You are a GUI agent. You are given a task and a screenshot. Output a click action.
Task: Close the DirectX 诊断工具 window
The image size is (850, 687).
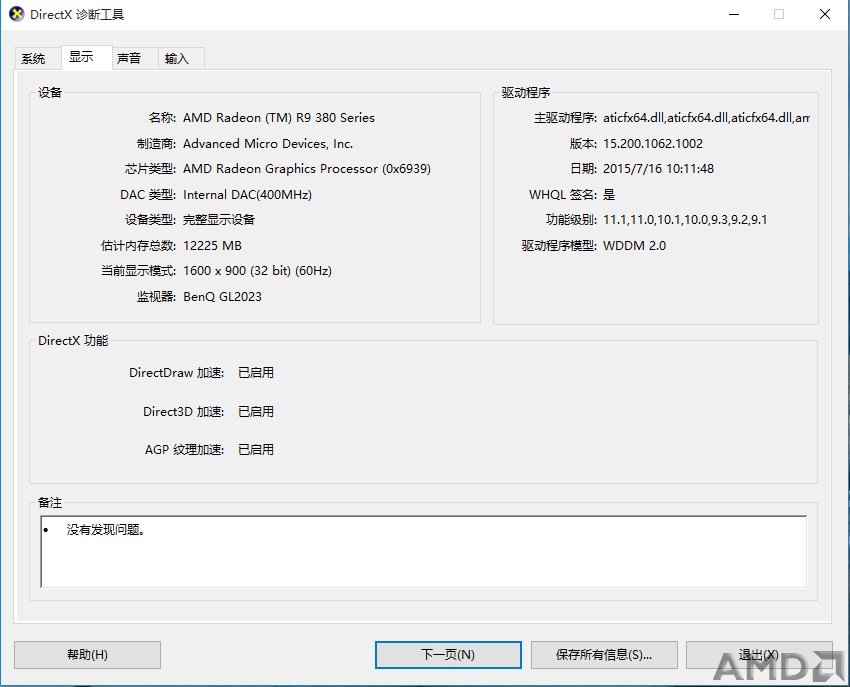click(x=825, y=15)
